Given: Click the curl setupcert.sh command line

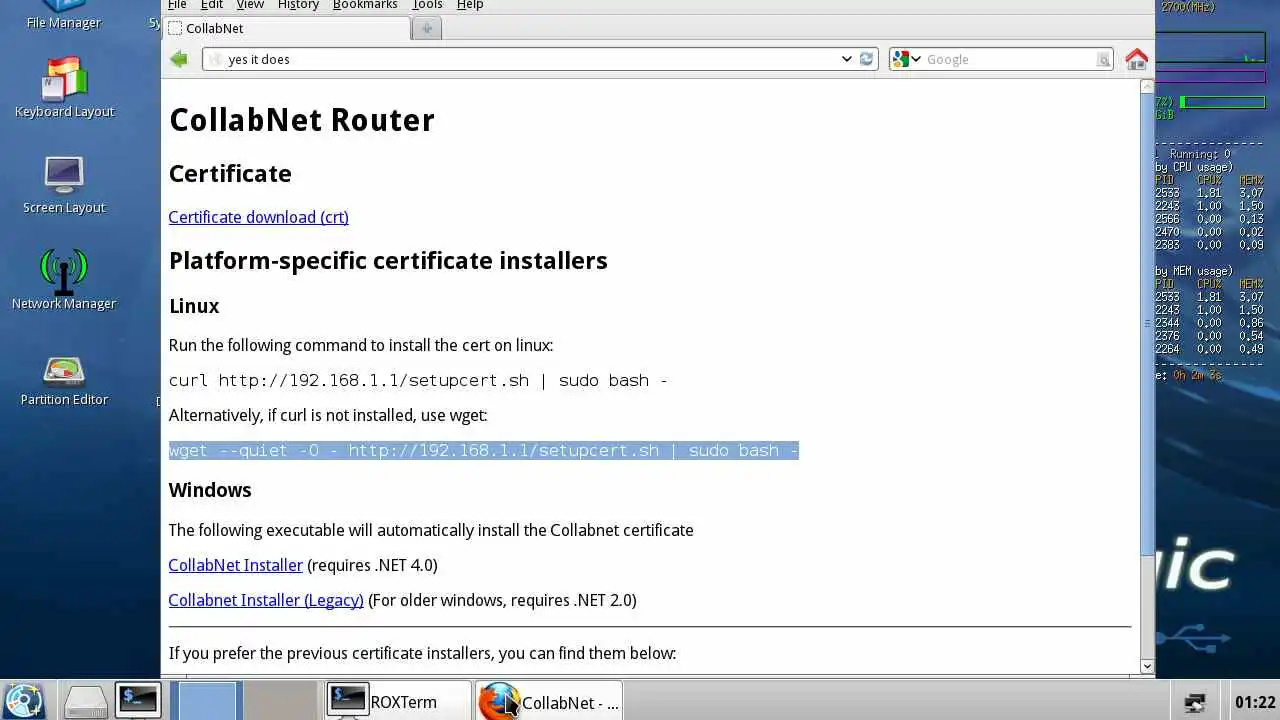Looking at the screenshot, I should point(418,380).
